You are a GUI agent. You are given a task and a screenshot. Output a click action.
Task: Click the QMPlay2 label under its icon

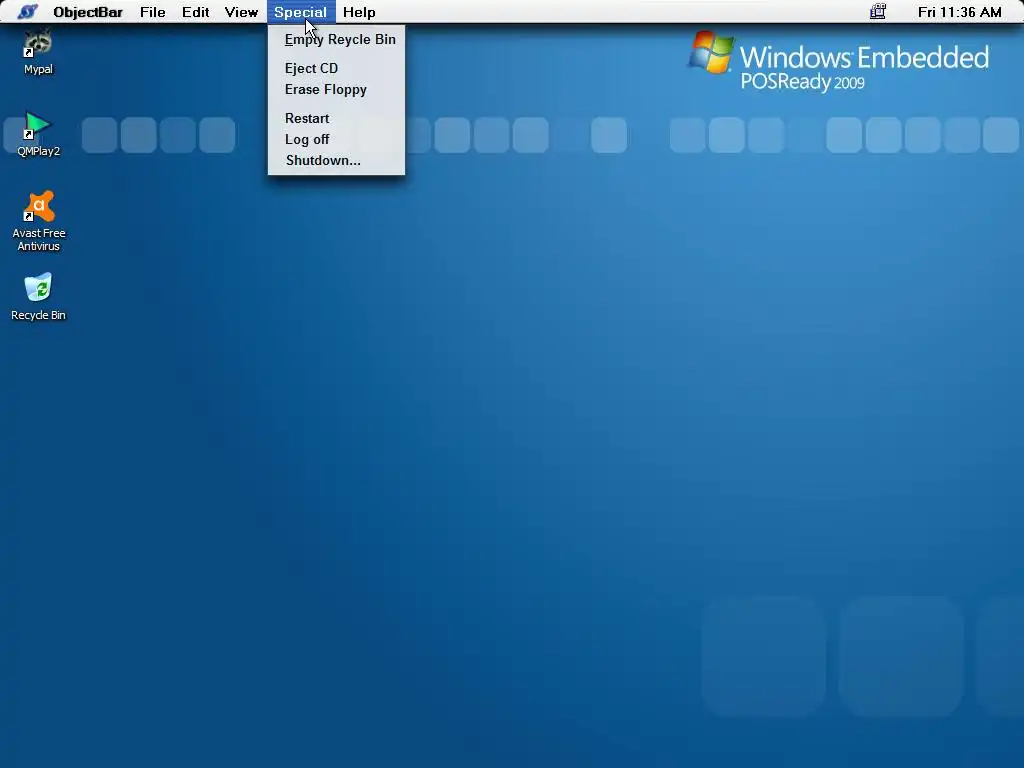[x=39, y=151]
